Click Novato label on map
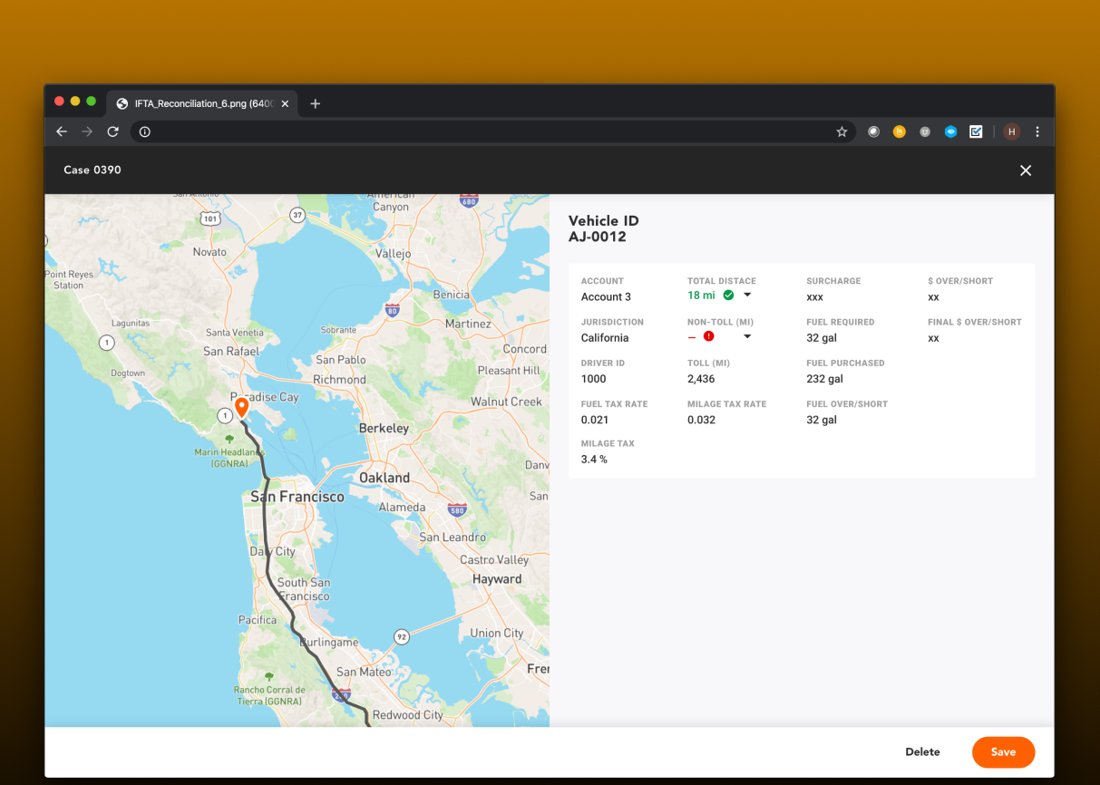This screenshot has height=785, width=1100. 210,252
